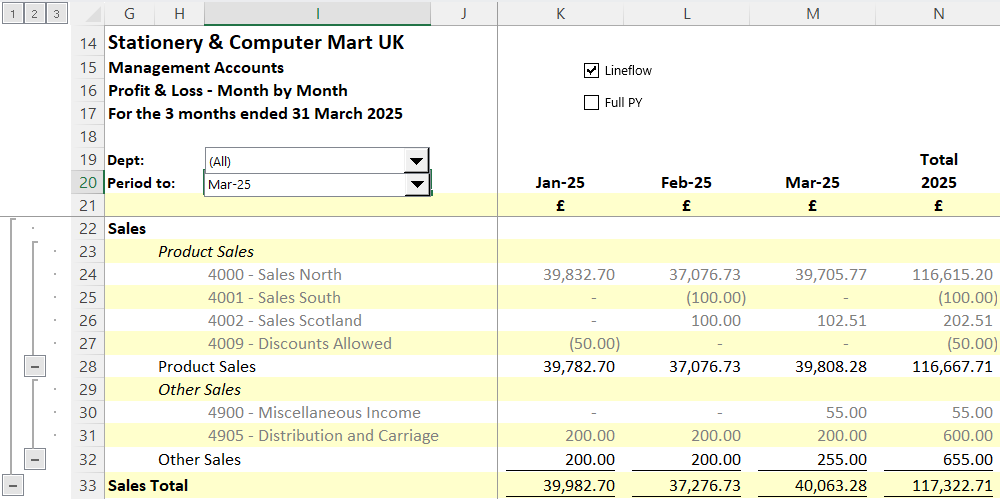Click Miscellaneous Income total 55.00
Screen dimensions: 1000x499
tap(973, 412)
